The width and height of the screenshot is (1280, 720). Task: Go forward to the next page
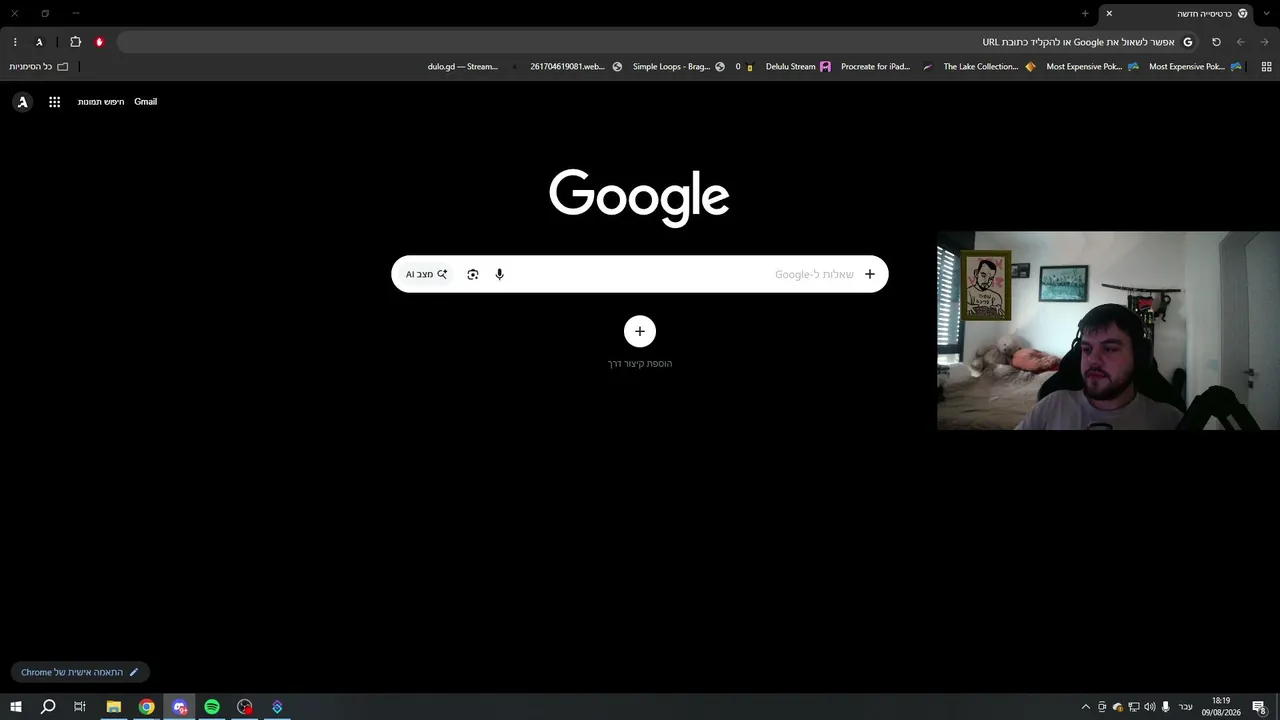(1265, 42)
